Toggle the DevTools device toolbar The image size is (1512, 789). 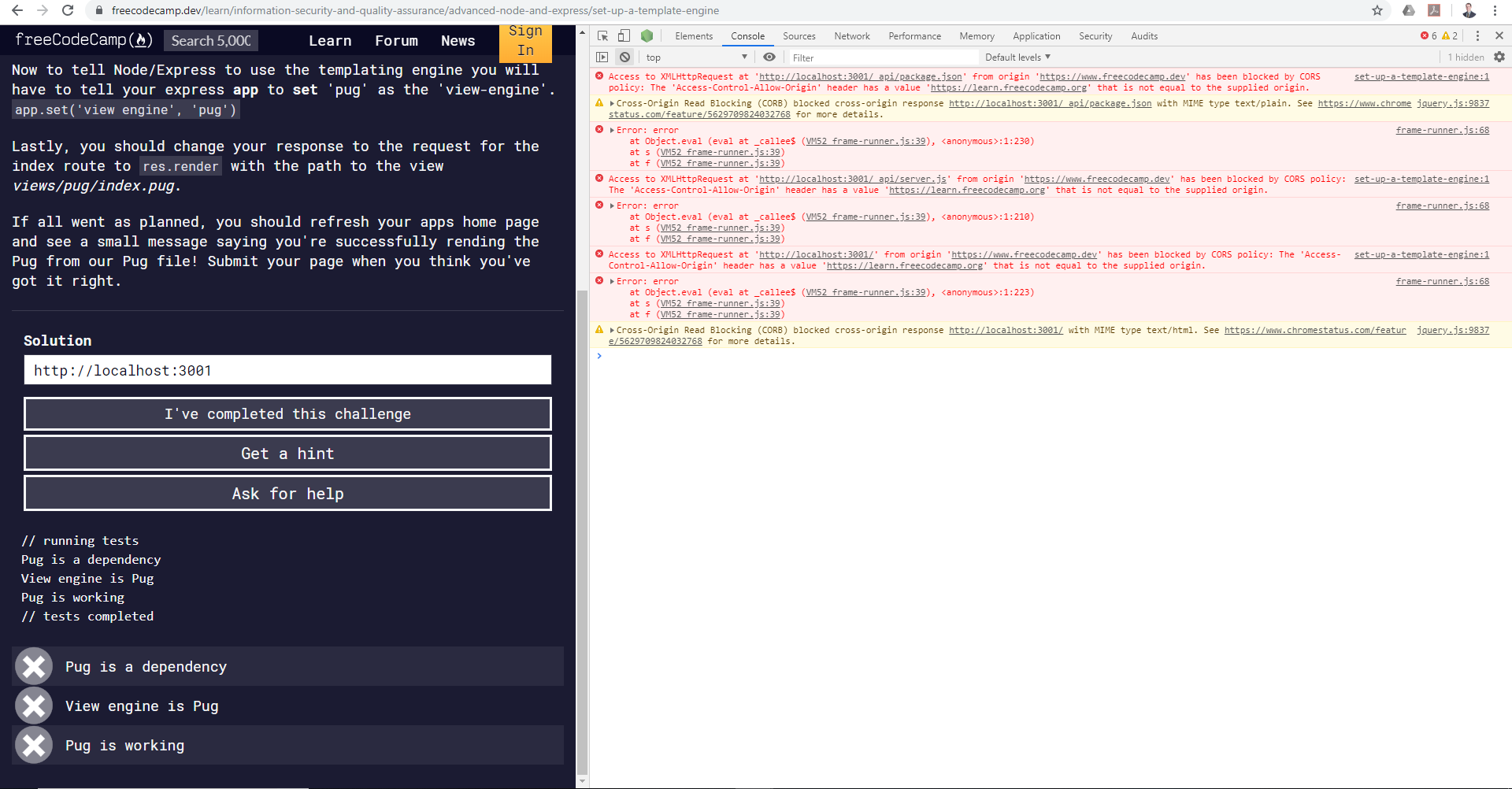(624, 35)
